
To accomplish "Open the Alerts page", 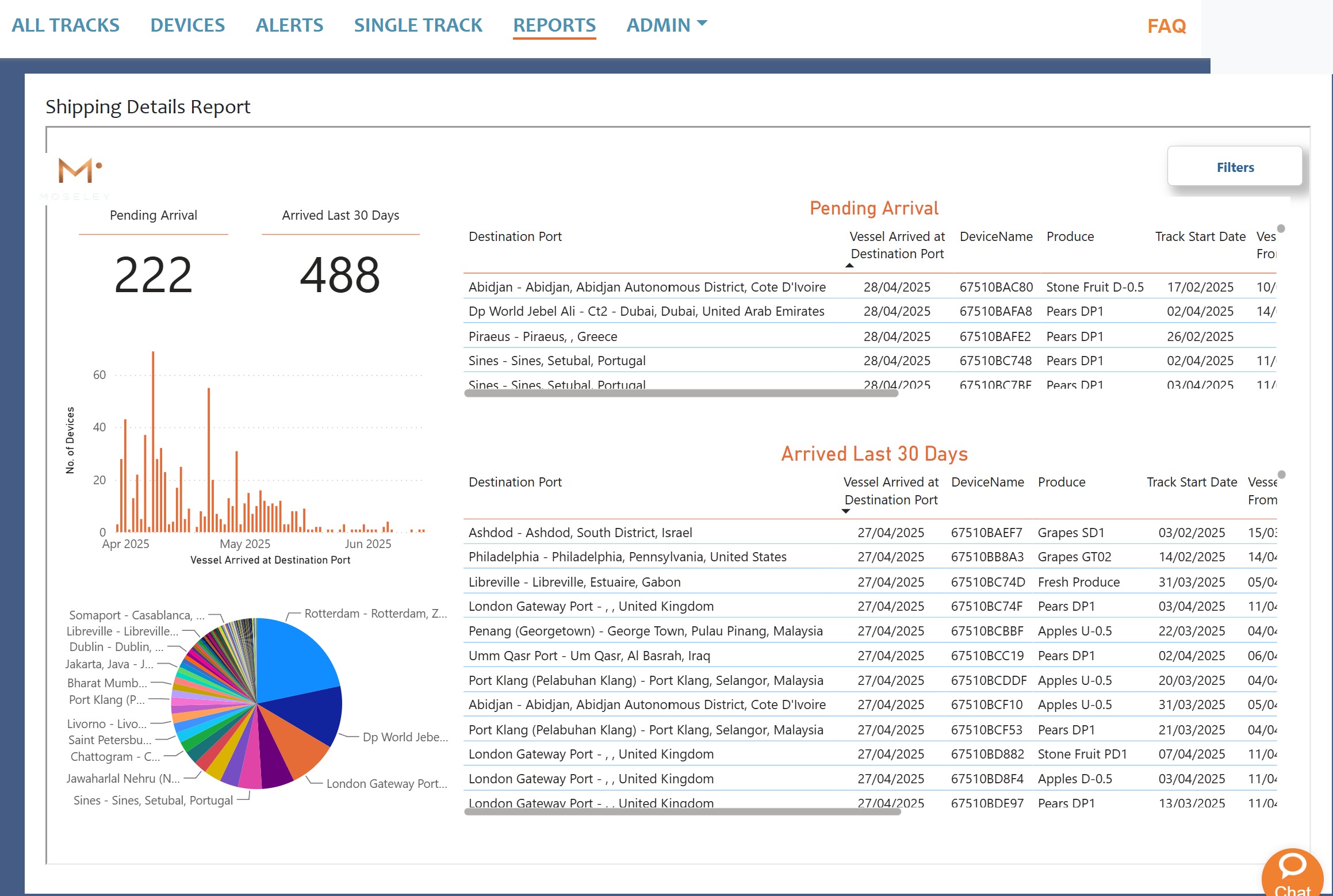I will pyautogui.click(x=289, y=25).
